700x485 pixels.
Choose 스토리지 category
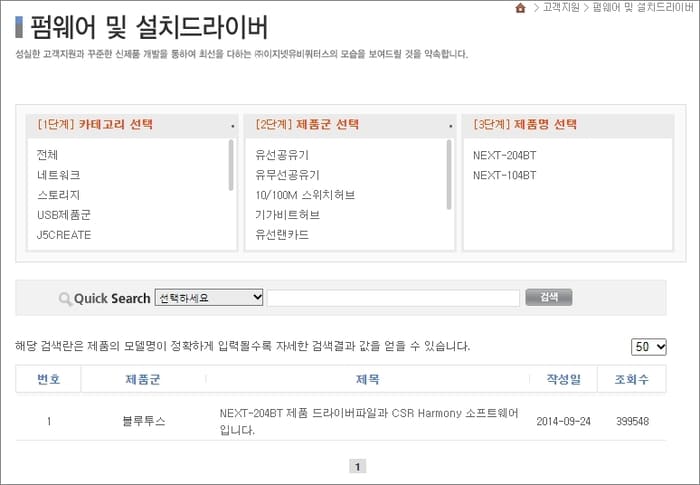58,195
